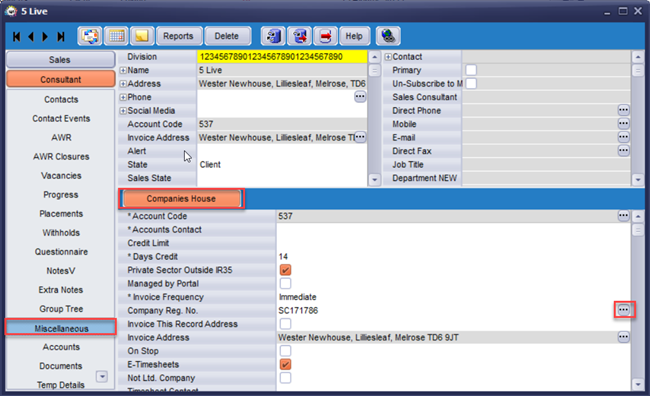
Task: Click the globe web search icon
Action: (x=388, y=36)
